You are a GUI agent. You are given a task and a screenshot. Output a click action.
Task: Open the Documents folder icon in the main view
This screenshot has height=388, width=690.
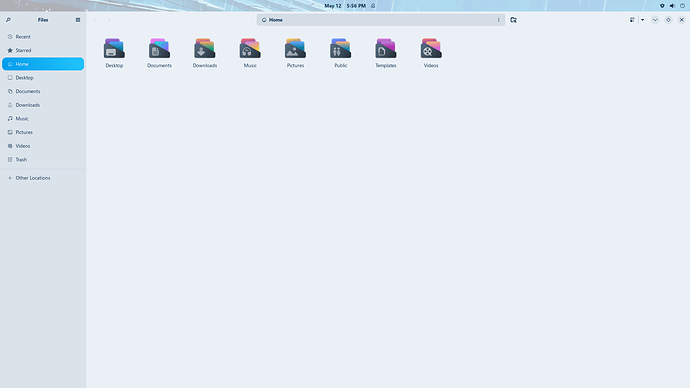(159, 48)
